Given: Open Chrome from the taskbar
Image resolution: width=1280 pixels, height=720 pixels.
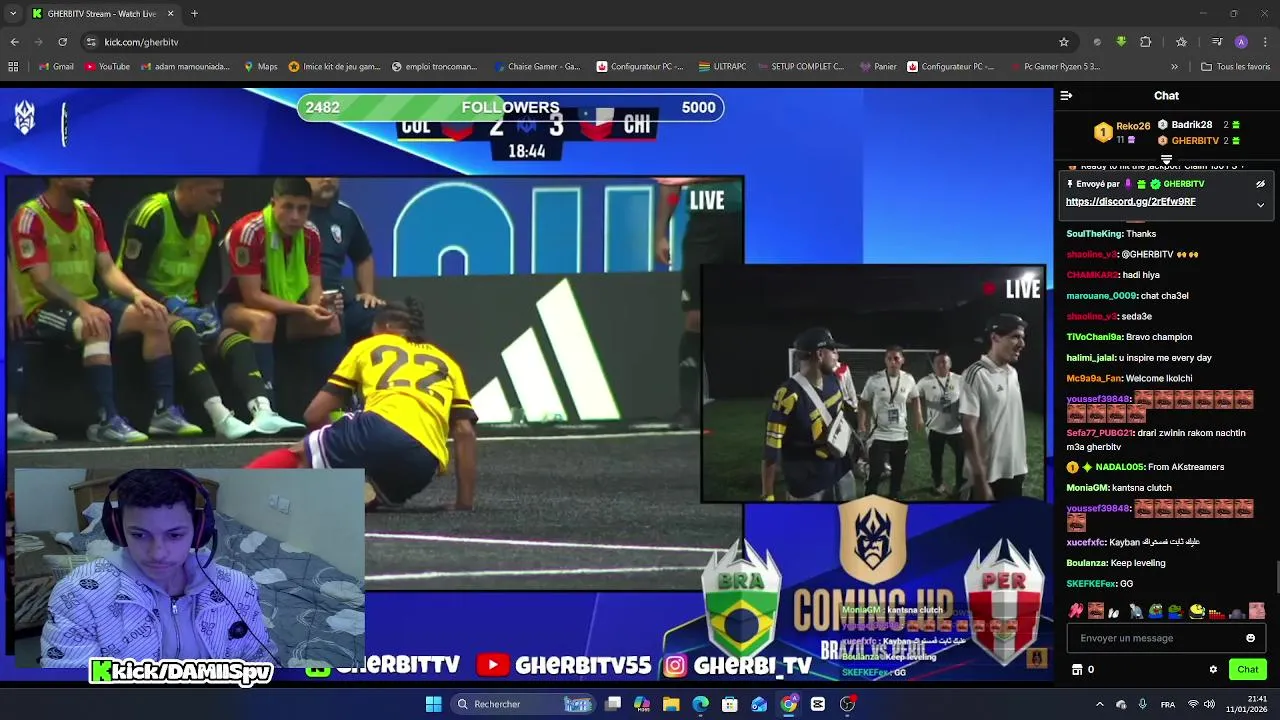Looking at the screenshot, I should point(789,704).
